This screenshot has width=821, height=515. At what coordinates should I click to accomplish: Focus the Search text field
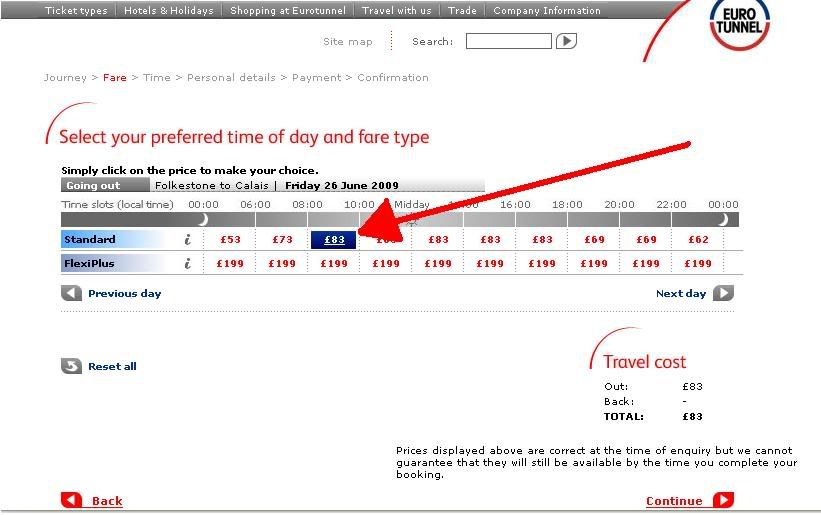coord(508,41)
